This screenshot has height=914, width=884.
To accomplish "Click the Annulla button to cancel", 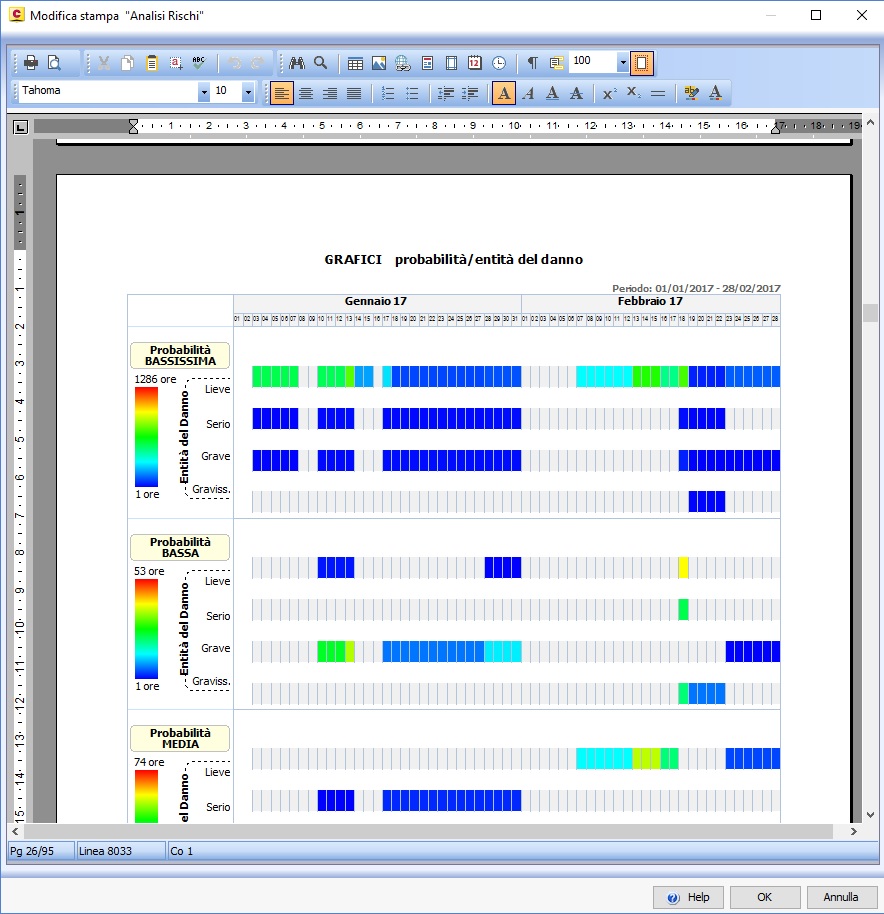I will pyautogui.click(x=841, y=897).
